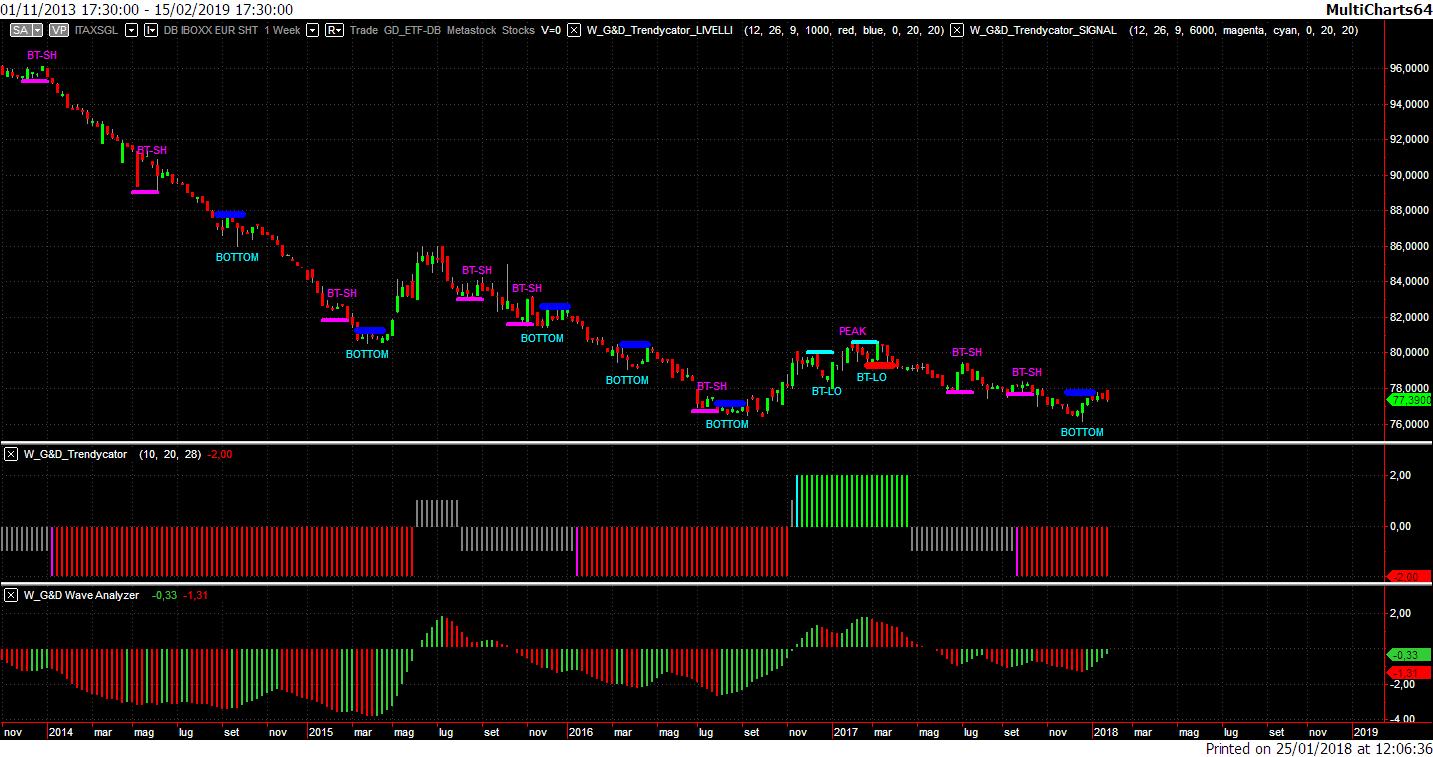The width and height of the screenshot is (1433, 757).
Task: Open the R range dropdown
Action: point(334,30)
